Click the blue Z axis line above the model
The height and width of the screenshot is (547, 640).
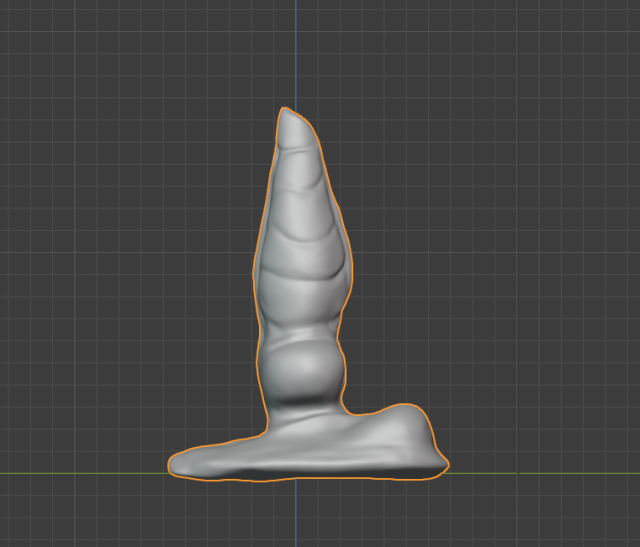tap(296, 50)
